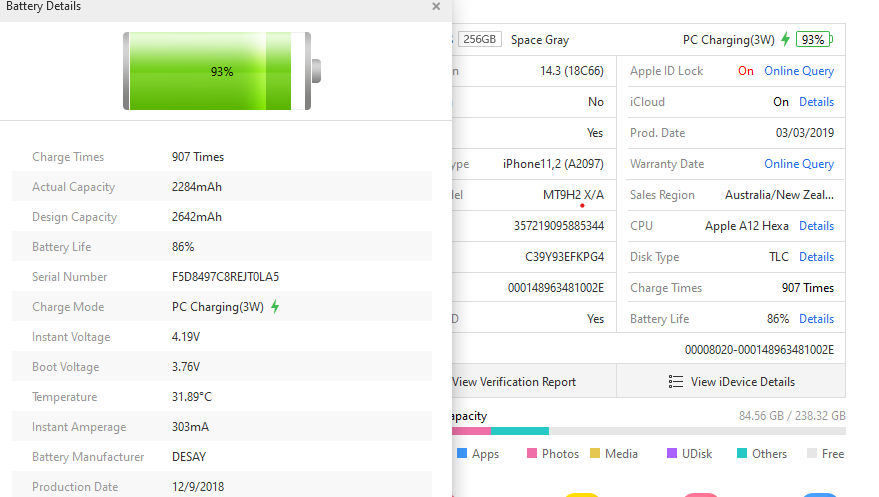The height and width of the screenshot is (497, 879).
Task: Click the purple UDisk legend square
Action: (x=672, y=453)
